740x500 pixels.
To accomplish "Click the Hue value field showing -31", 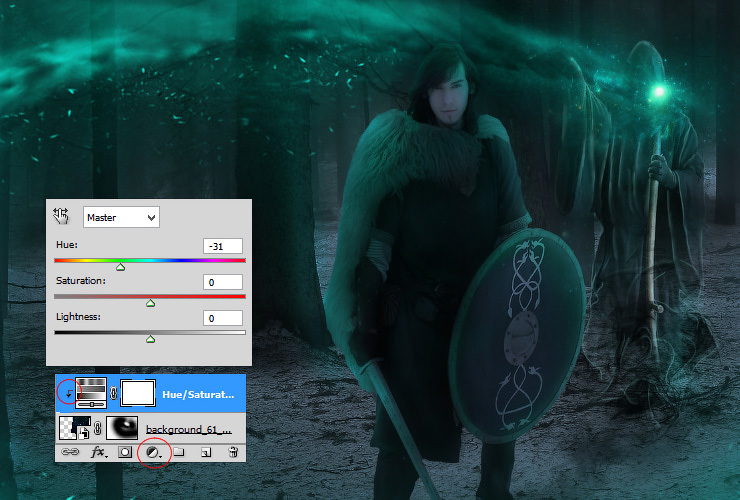I will click(223, 246).
